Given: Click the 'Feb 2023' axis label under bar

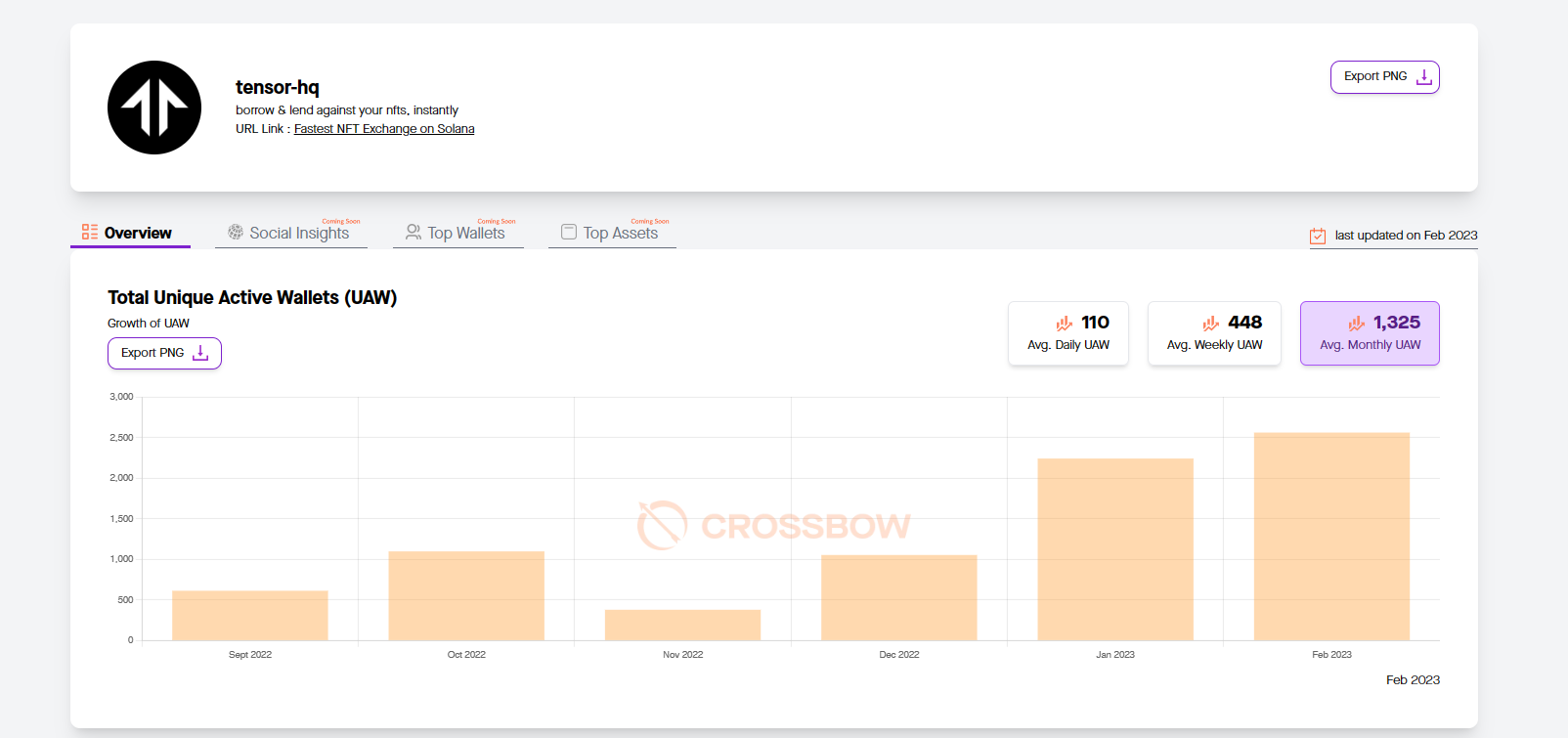Looking at the screenshot, I should pos(1331,655).
